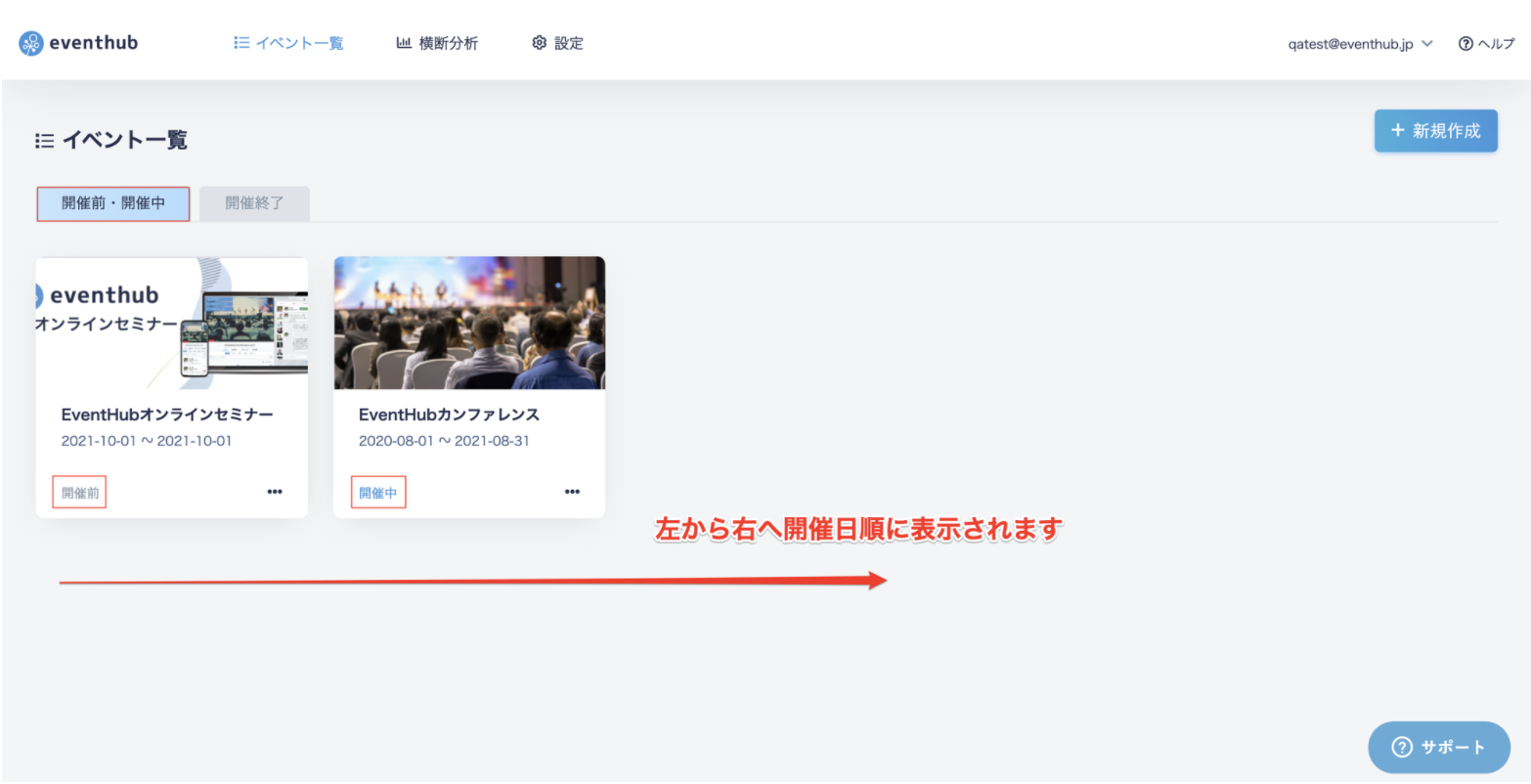Open the 設定 navigation item
Screen dimensions: 1531x784
557,43
